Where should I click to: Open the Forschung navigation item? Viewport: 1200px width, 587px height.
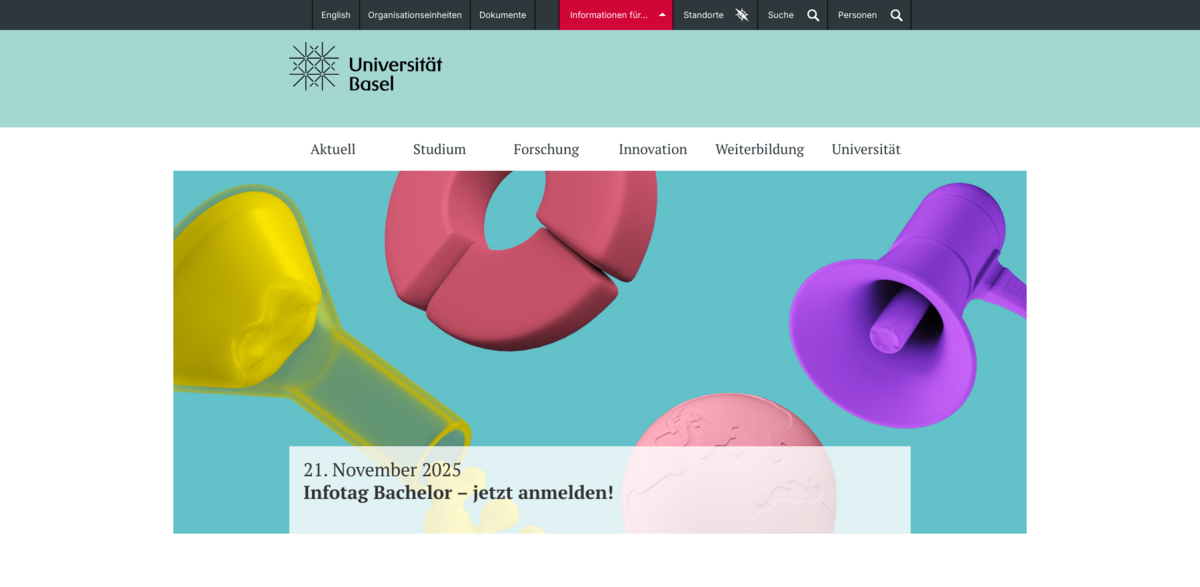(x=546, y=149)
